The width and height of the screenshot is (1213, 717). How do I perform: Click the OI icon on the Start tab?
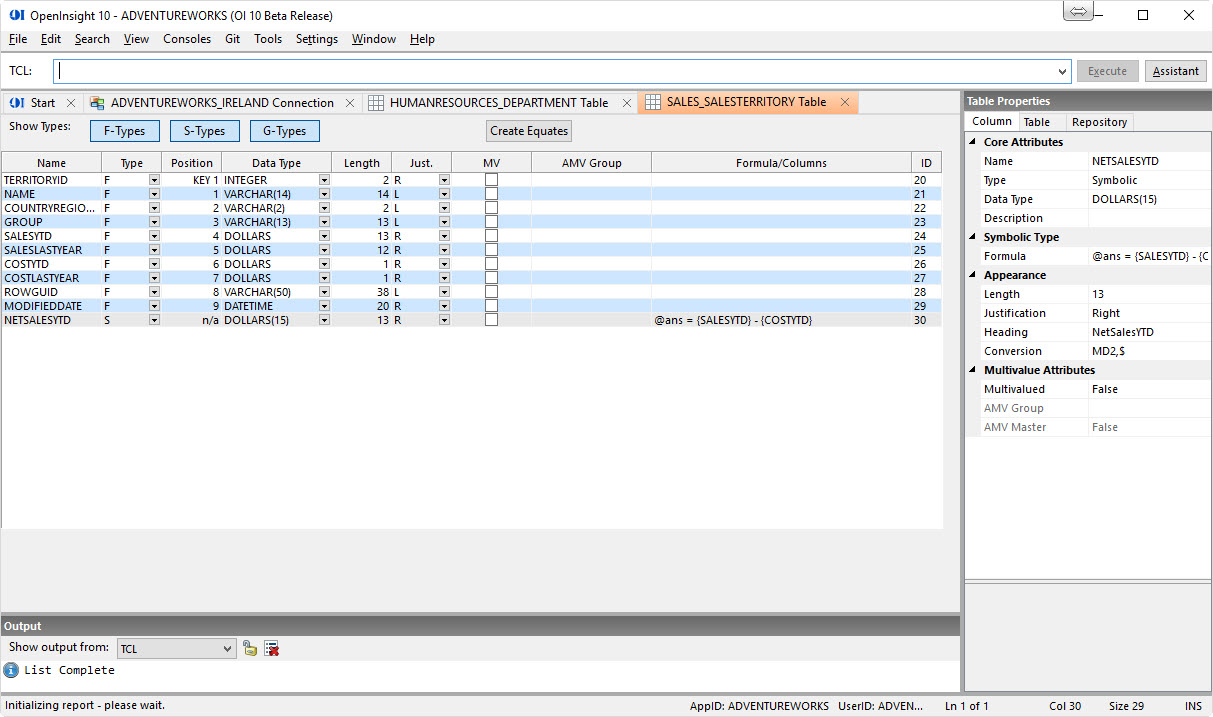point(17,103)
